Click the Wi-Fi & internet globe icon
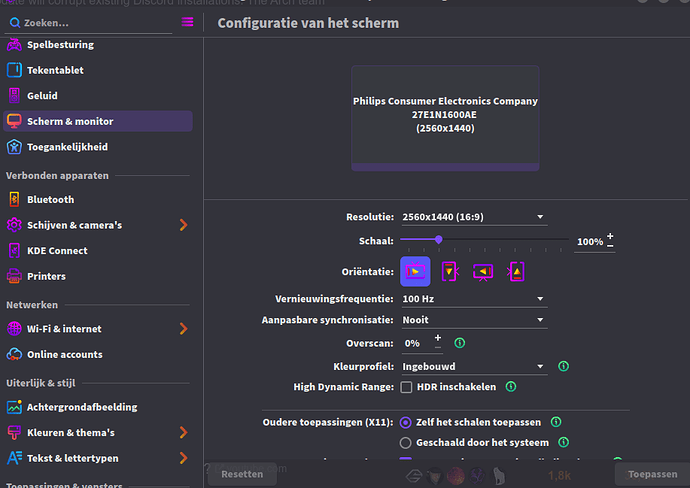The height and width of the screenshot is (488, 690). tap(14, 329)
